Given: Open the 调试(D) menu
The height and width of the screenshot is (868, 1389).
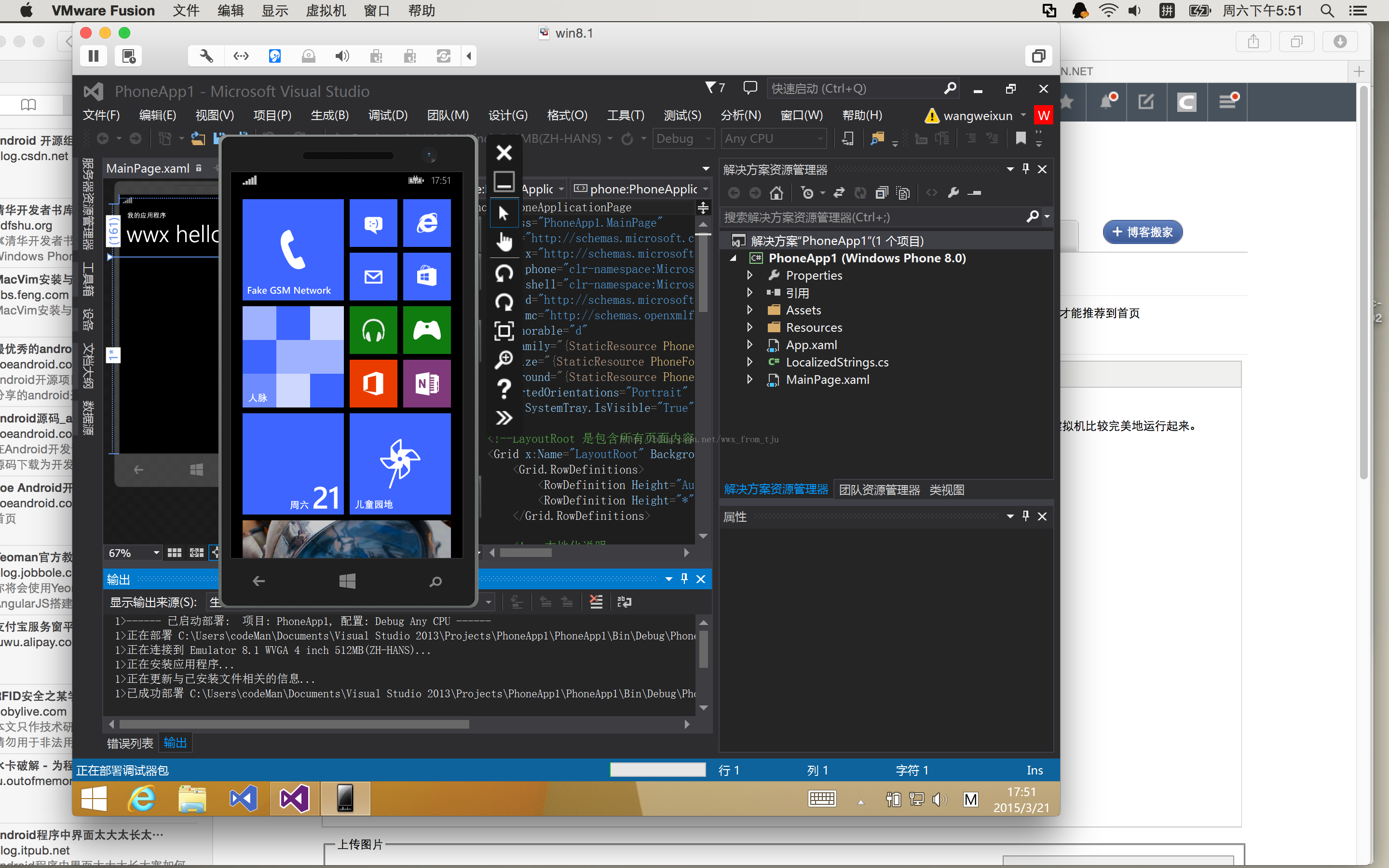Looking at the screenshot, I should [x=388, y=115].
